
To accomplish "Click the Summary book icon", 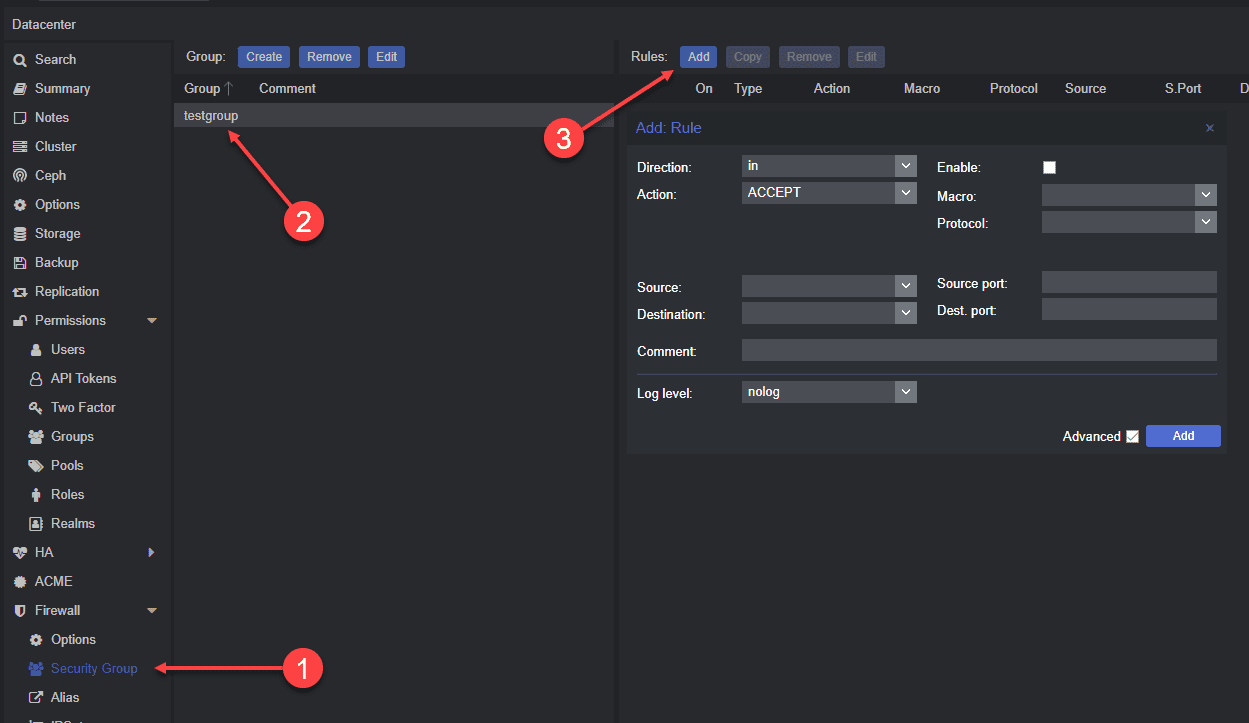I will pos(19,89).
